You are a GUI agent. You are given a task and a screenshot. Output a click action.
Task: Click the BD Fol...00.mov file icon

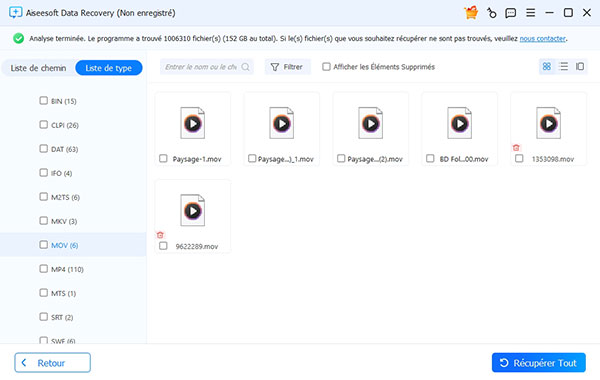tap(460, 123)
